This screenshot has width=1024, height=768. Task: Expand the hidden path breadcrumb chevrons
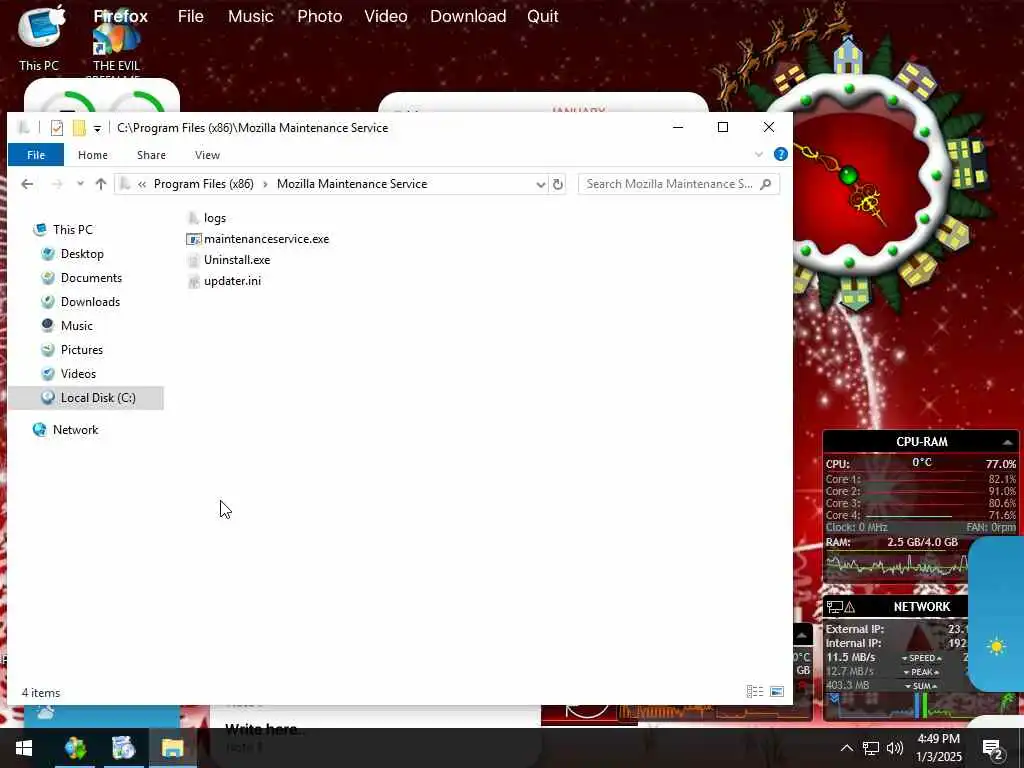coord(142,184)
